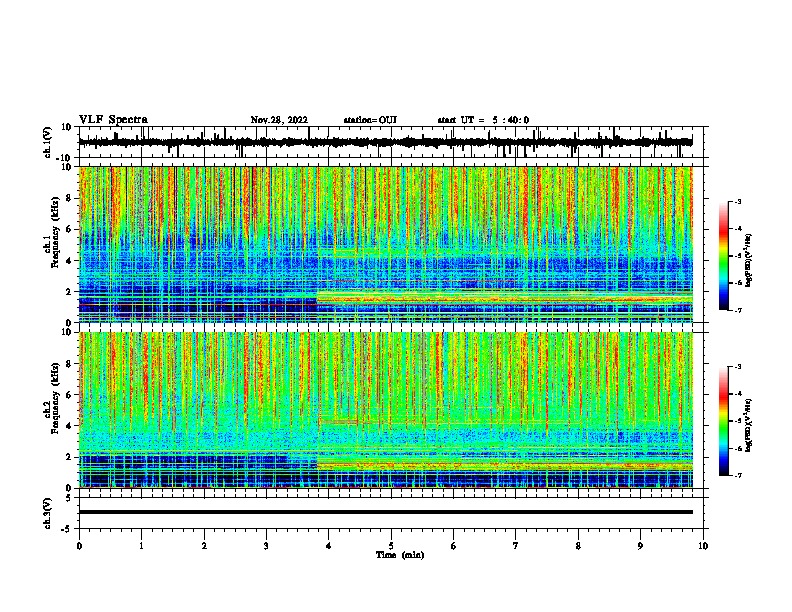Click the log(PSD) label beside ch.2 colorbar
The image size is (792, 612).
749,426
